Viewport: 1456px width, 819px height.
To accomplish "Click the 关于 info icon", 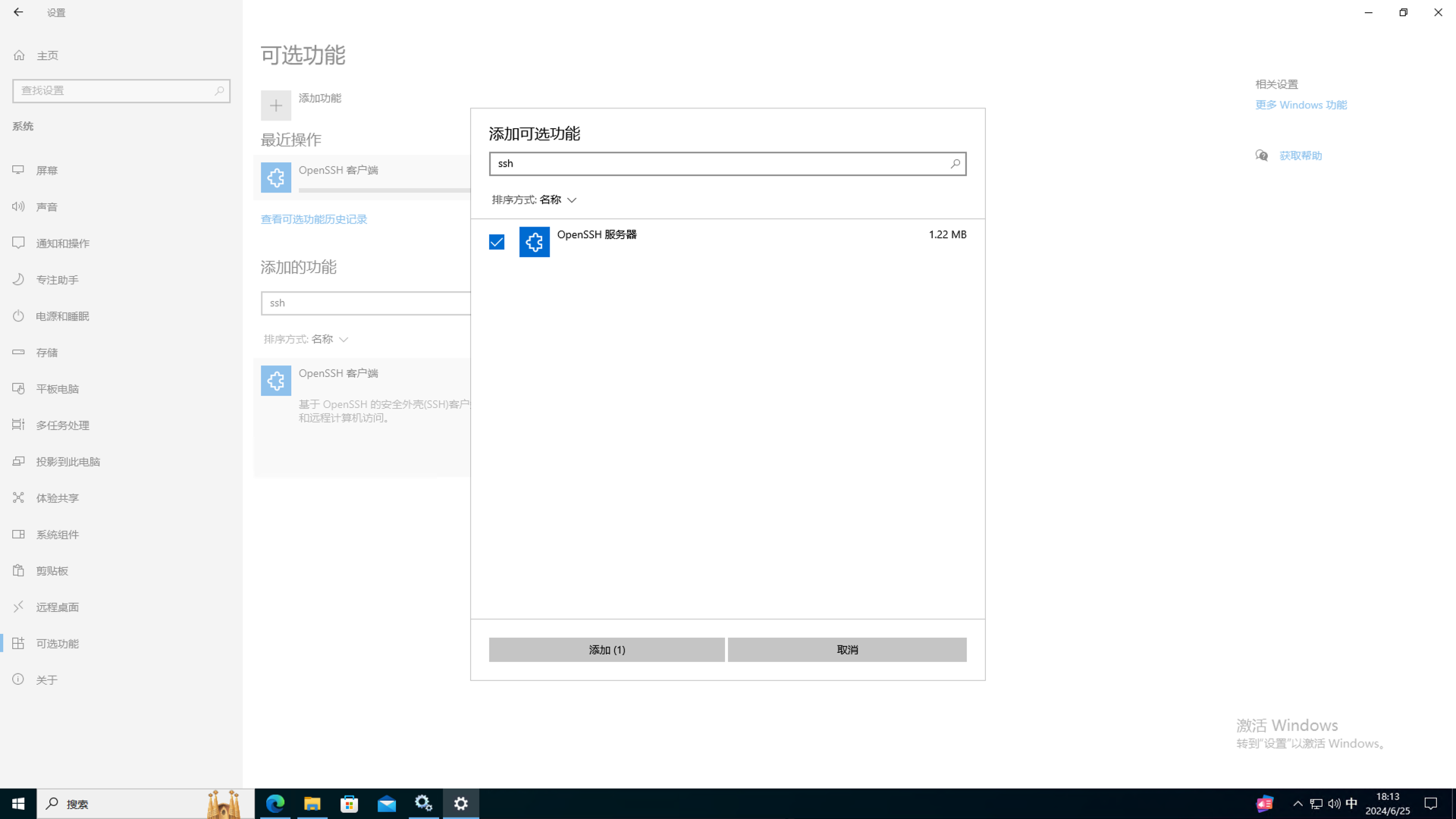I will tap(18, 679).
